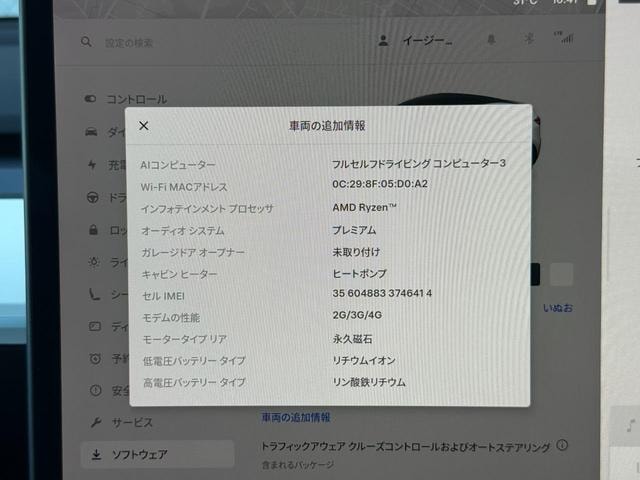The height and width of the screenshot is (480, 640).
Task: Tap the service wrench icon
Action: (x=96, y=422)
